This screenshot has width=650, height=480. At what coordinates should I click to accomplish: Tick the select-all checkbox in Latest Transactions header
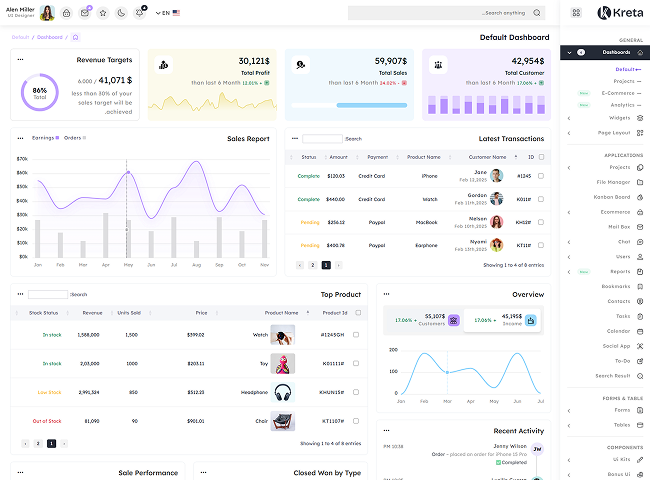tap(541, 156)
